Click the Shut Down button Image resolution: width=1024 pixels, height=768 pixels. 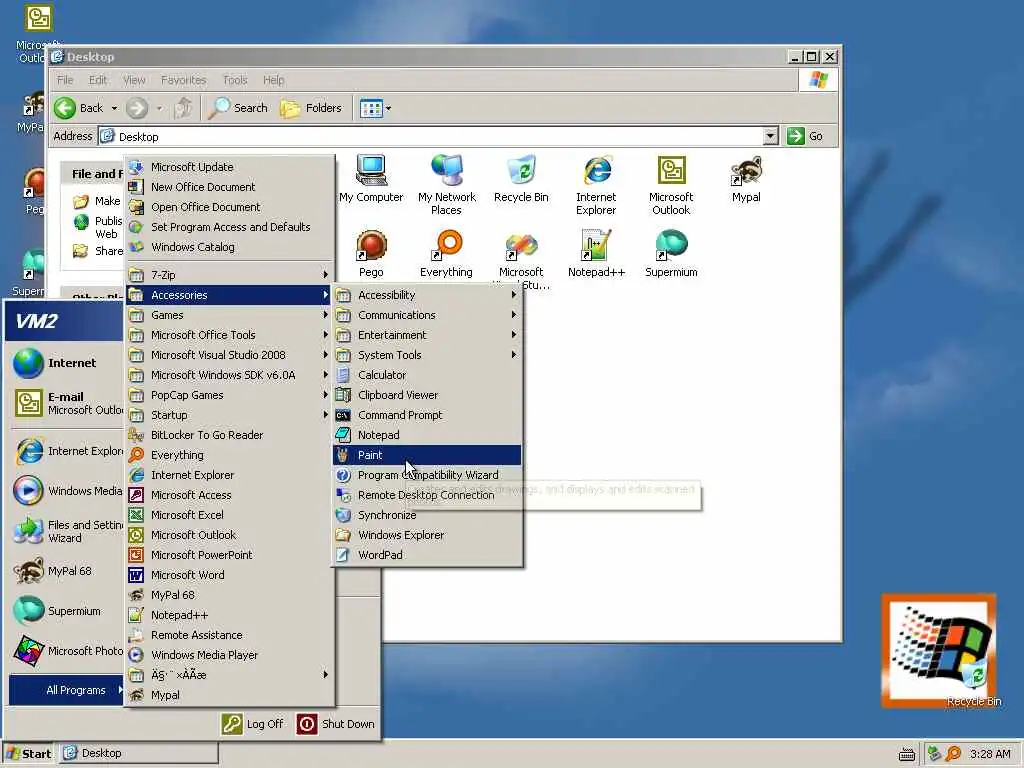click(x=336, y=724)
